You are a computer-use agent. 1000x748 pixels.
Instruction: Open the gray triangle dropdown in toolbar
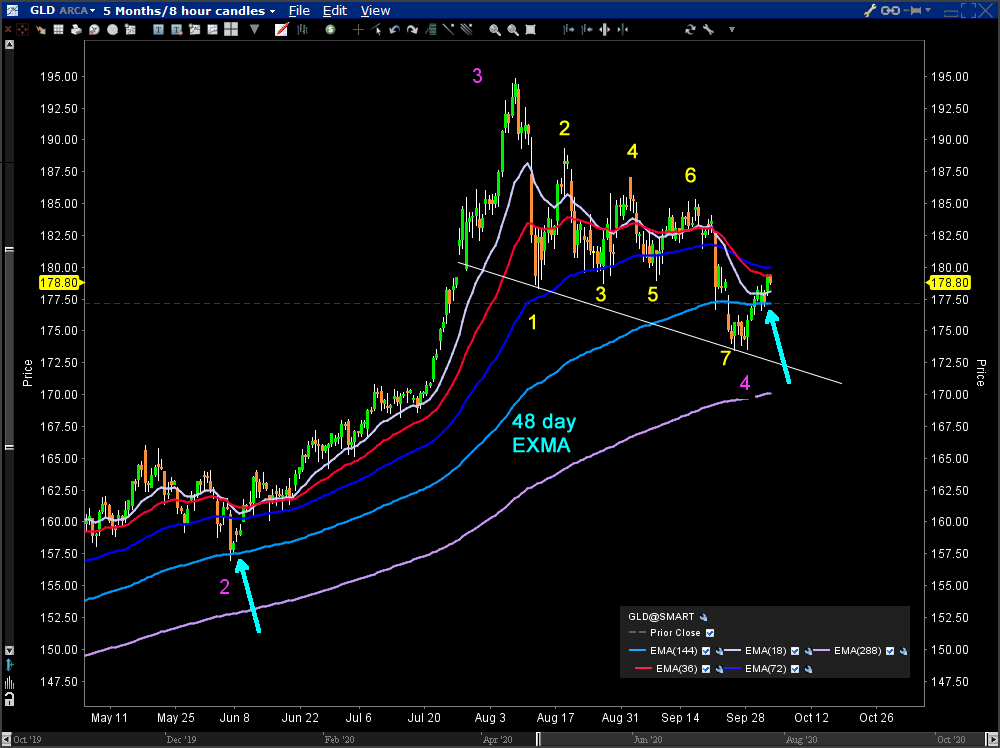click(x=255, y=29)
